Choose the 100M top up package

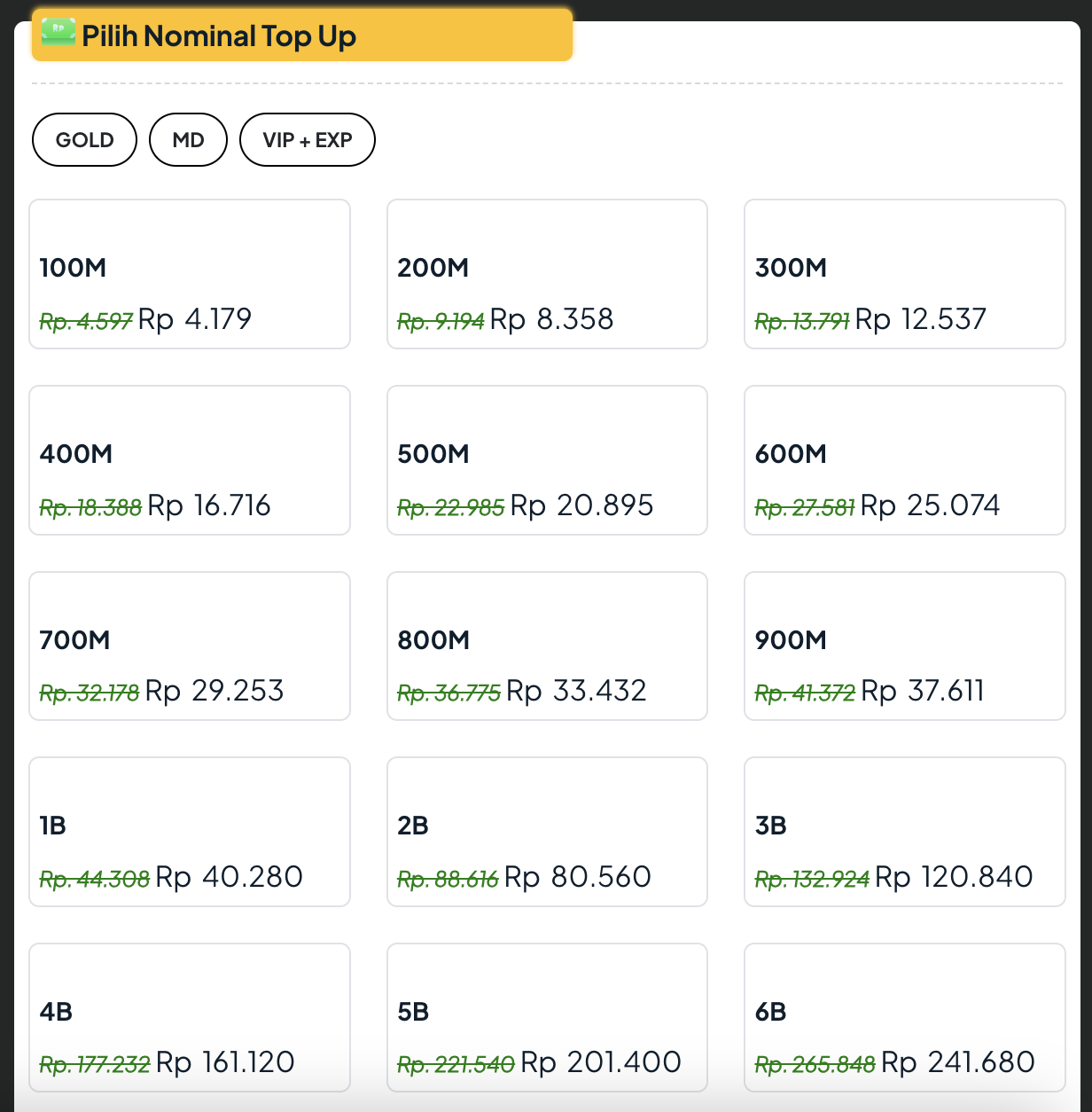coord(190,274)
